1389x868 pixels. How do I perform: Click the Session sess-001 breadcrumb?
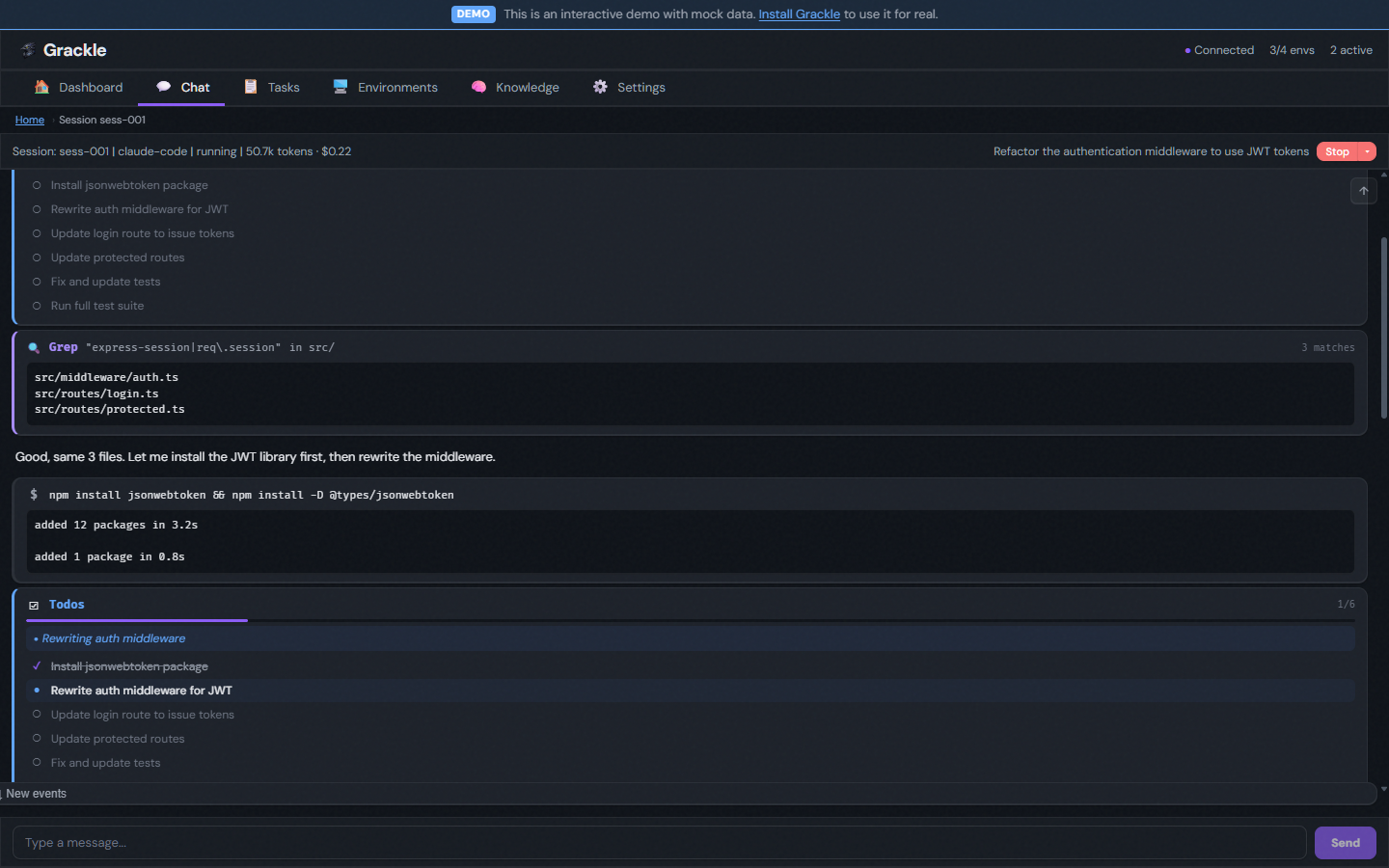tap(102, 120)
